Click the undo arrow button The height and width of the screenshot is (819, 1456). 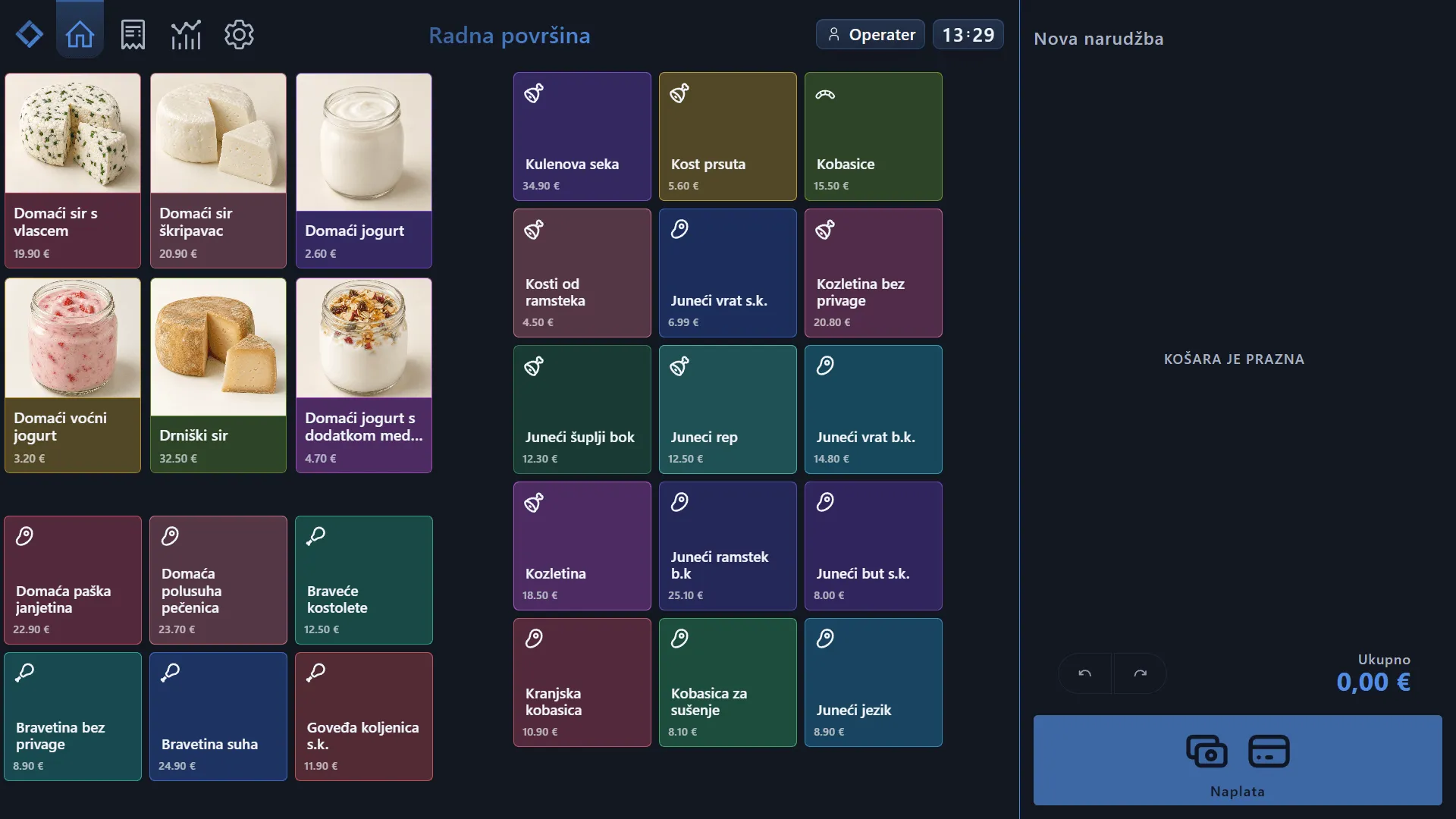click(1085, 673)
